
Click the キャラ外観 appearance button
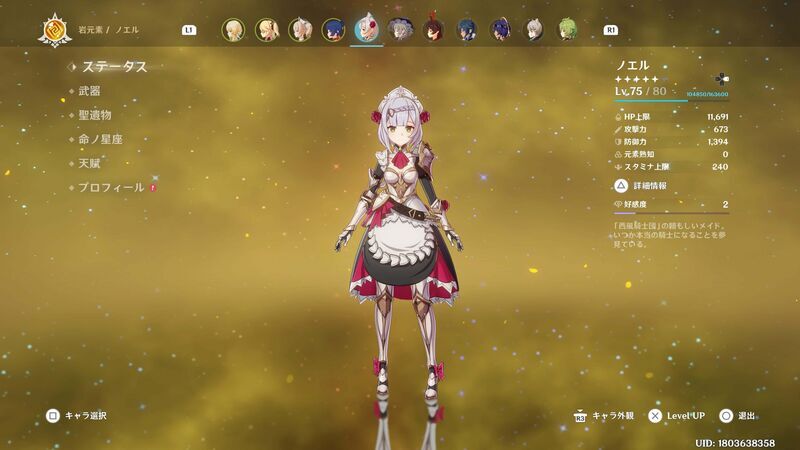pyautogui.click(x=604, y=416)
